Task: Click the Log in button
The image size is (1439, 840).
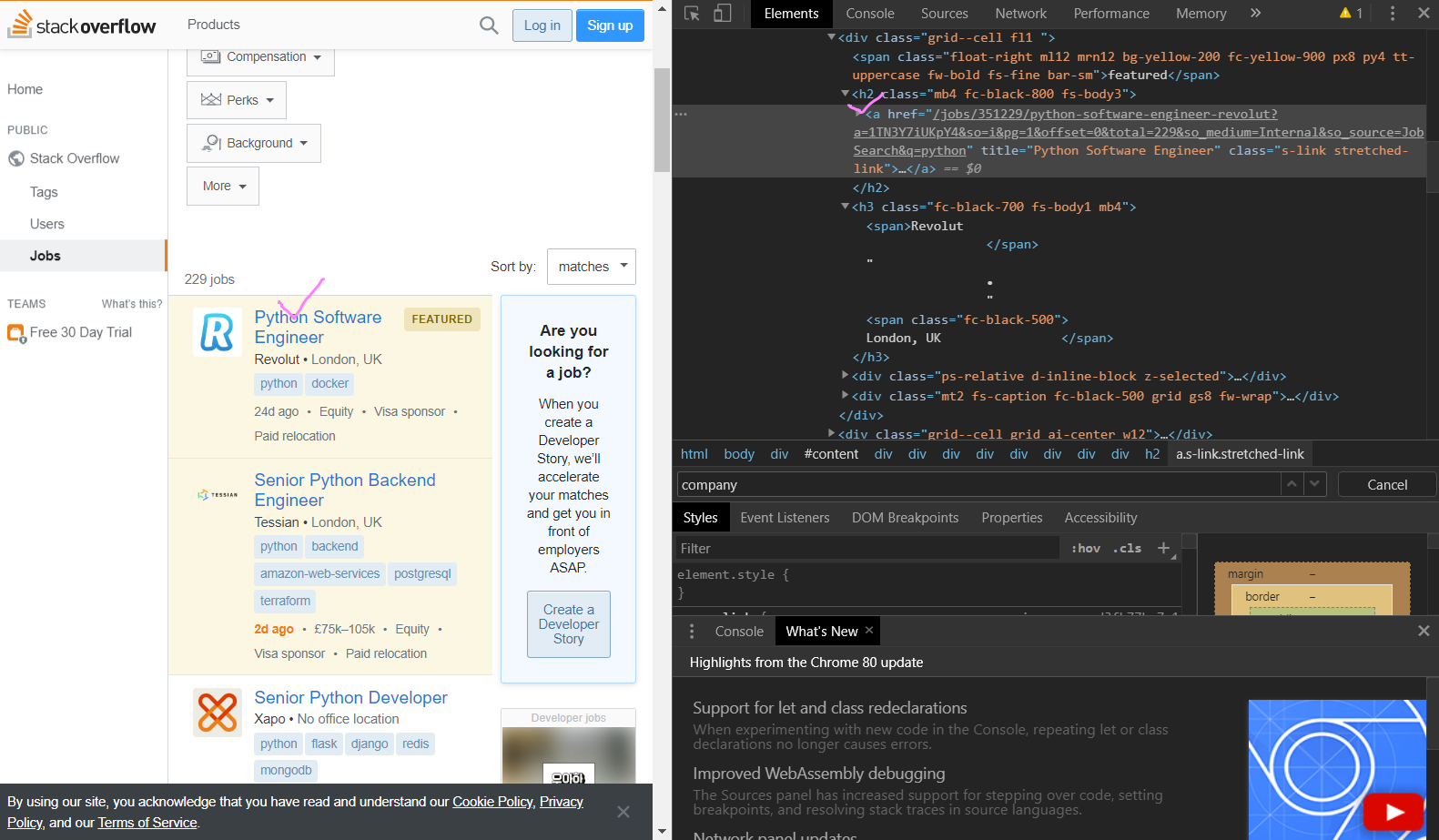Action: pos(542,25)
